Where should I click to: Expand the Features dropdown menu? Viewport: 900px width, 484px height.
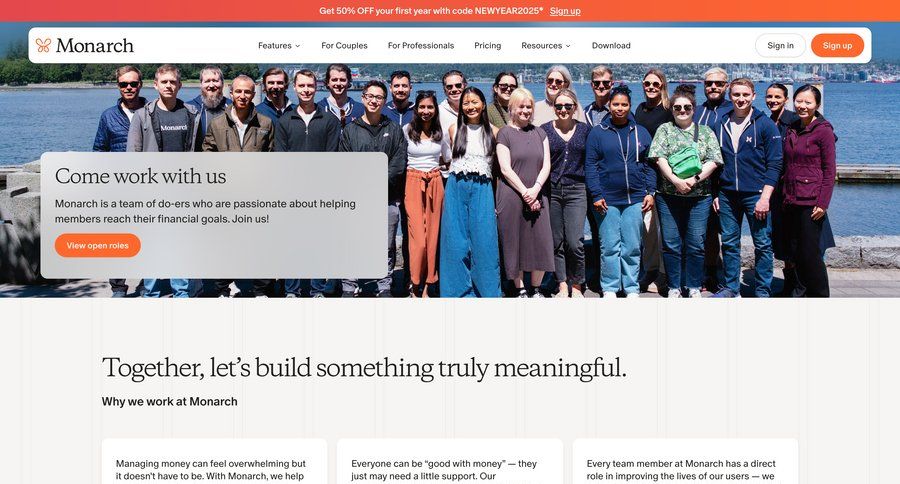tap(279, 45)
